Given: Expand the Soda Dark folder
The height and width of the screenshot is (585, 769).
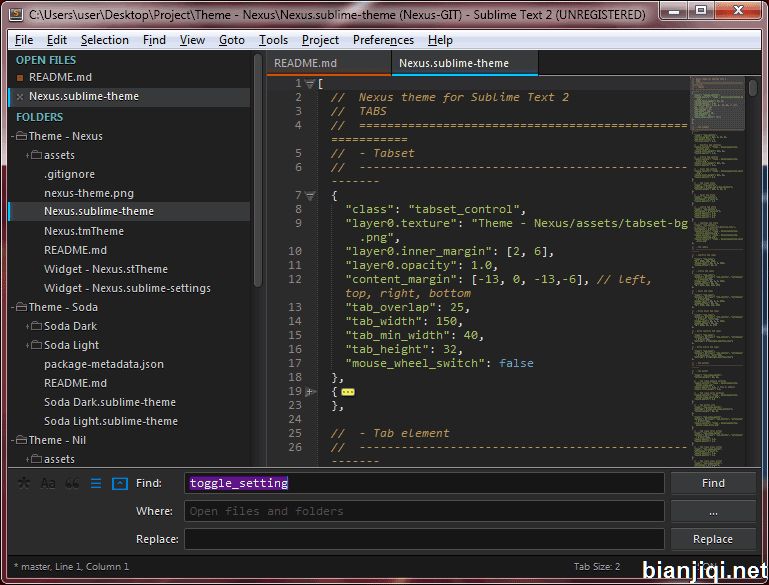Looking at the screenshot, I should coord(27,326).
